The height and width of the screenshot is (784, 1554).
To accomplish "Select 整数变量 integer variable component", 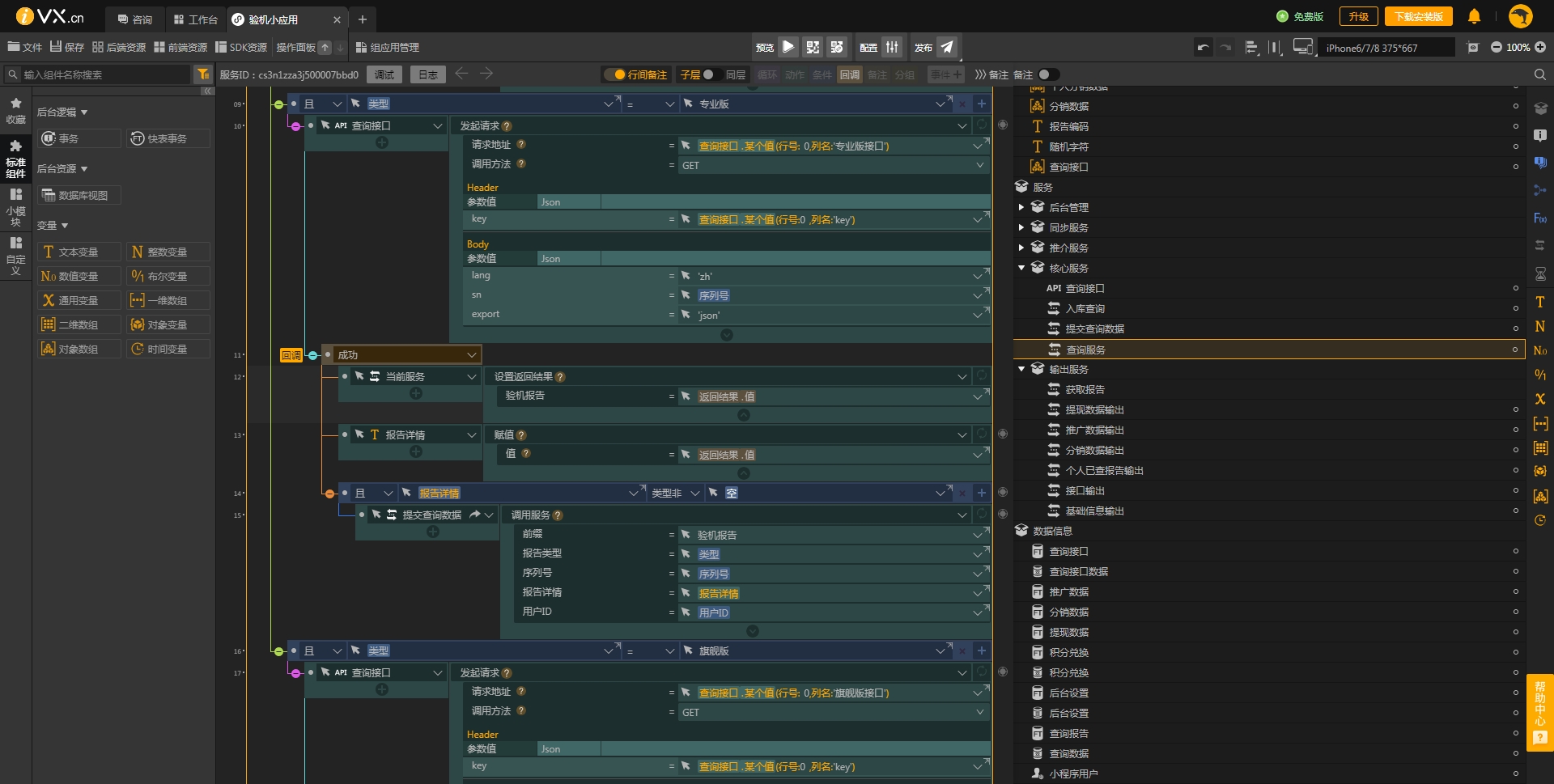I will [x=168, y=252].
